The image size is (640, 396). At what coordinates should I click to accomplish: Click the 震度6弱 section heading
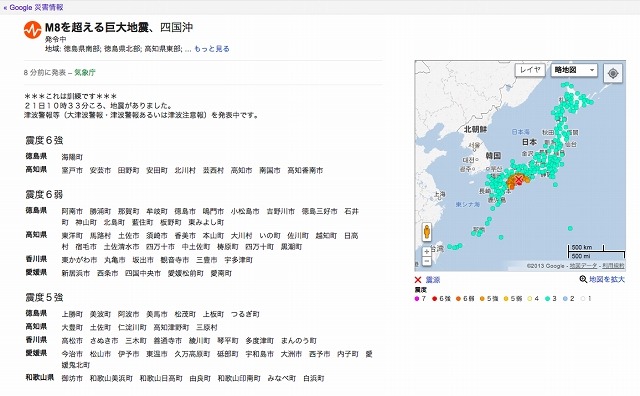(x=44, y=195)
